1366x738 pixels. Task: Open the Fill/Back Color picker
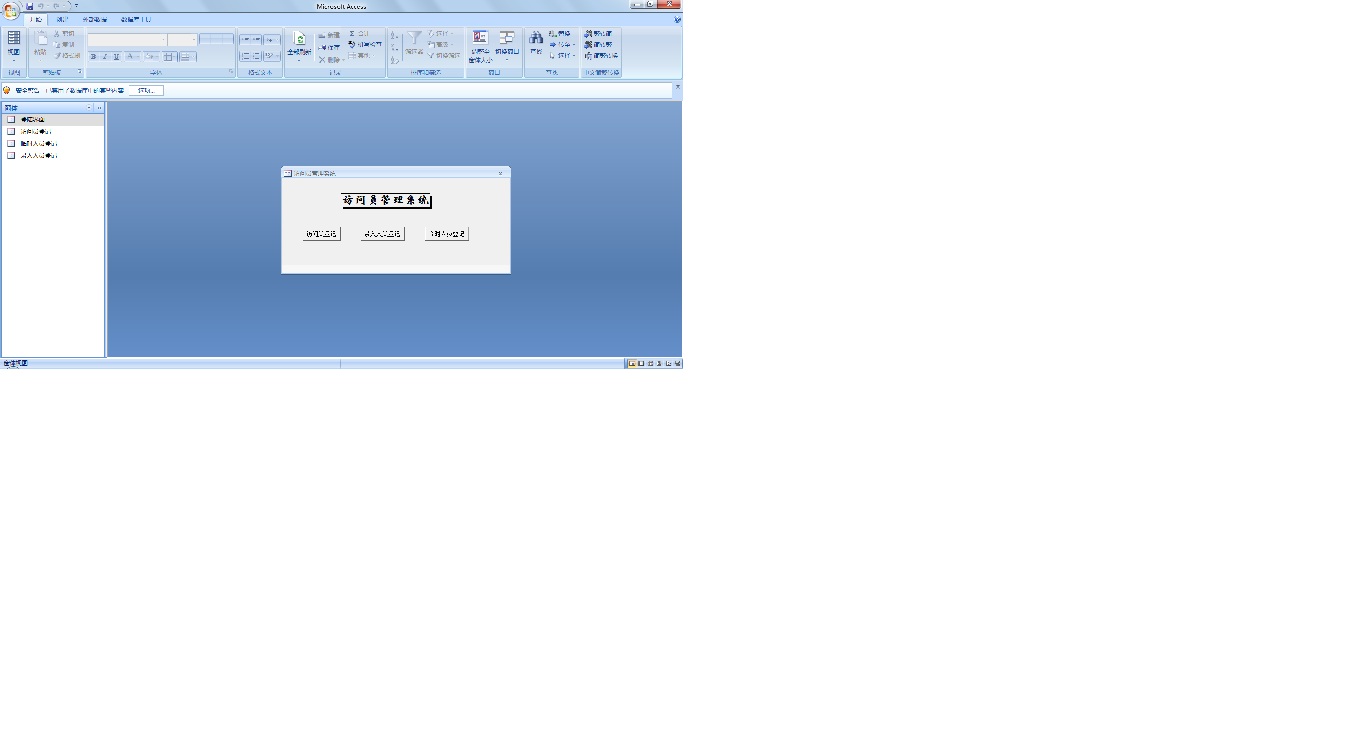[152, 56]
